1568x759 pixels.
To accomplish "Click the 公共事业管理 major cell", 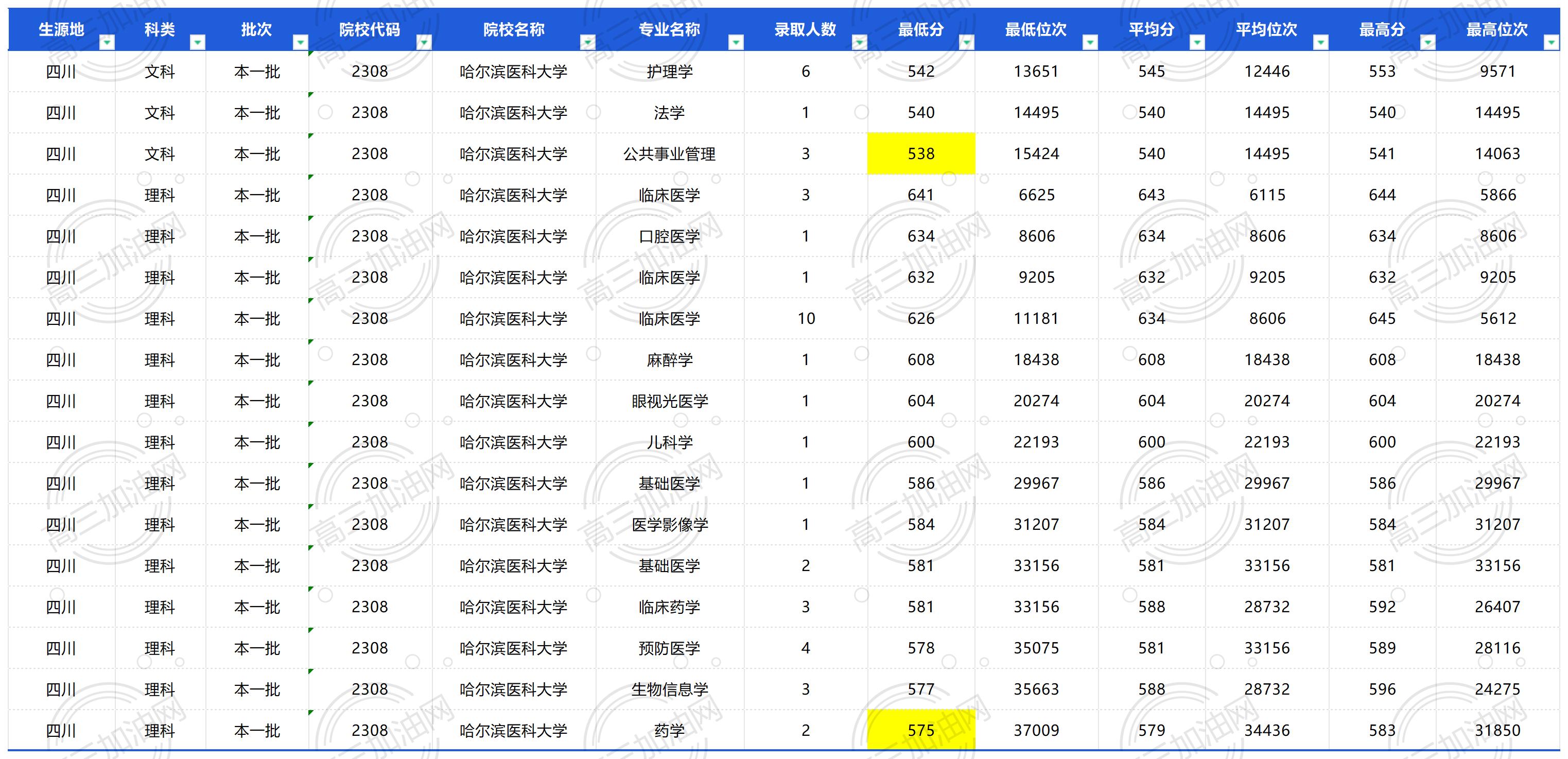I will [x=670, y=154].
